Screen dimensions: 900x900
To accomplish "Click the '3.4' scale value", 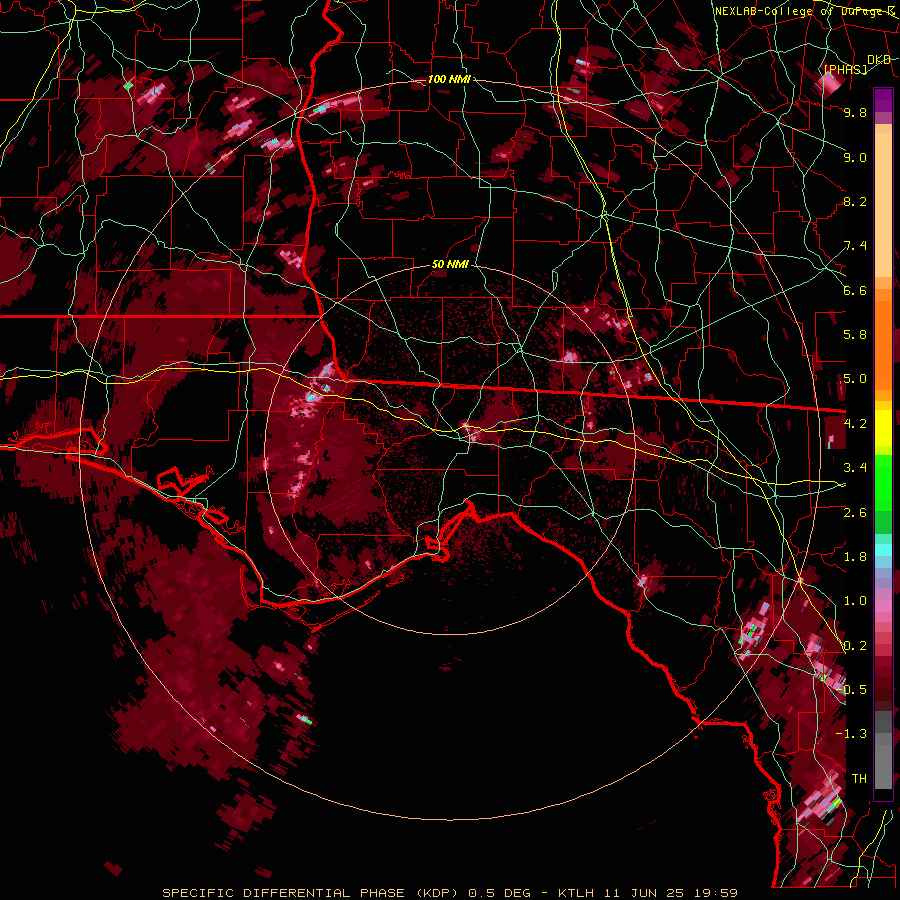I will point(855,468).
